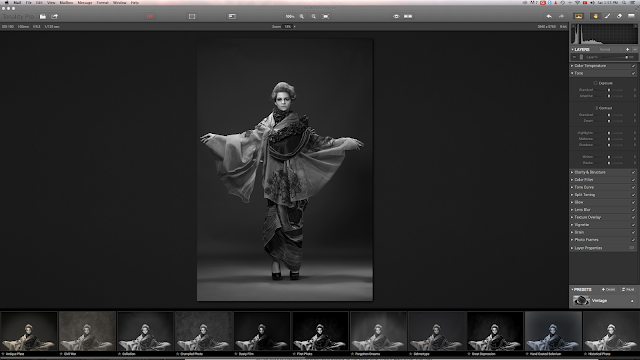Select the crop tool icon
The height and width of the screenshot is (360, 640).
click(x=192, y=16)
